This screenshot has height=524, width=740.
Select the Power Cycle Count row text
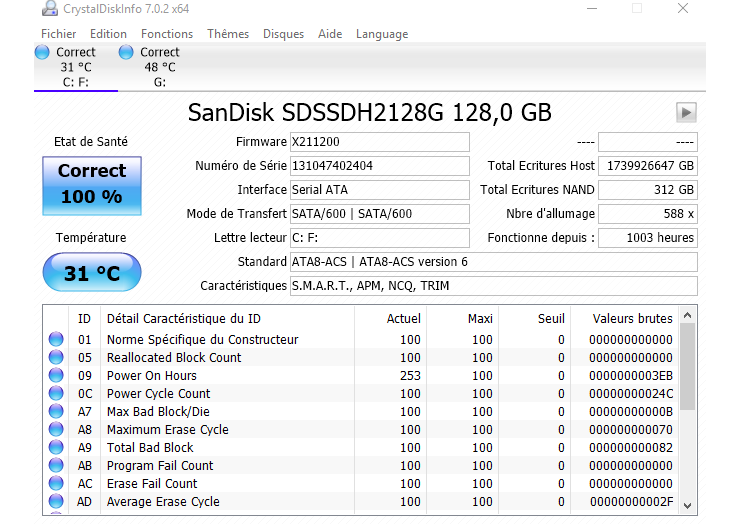[x=159, y=393]
